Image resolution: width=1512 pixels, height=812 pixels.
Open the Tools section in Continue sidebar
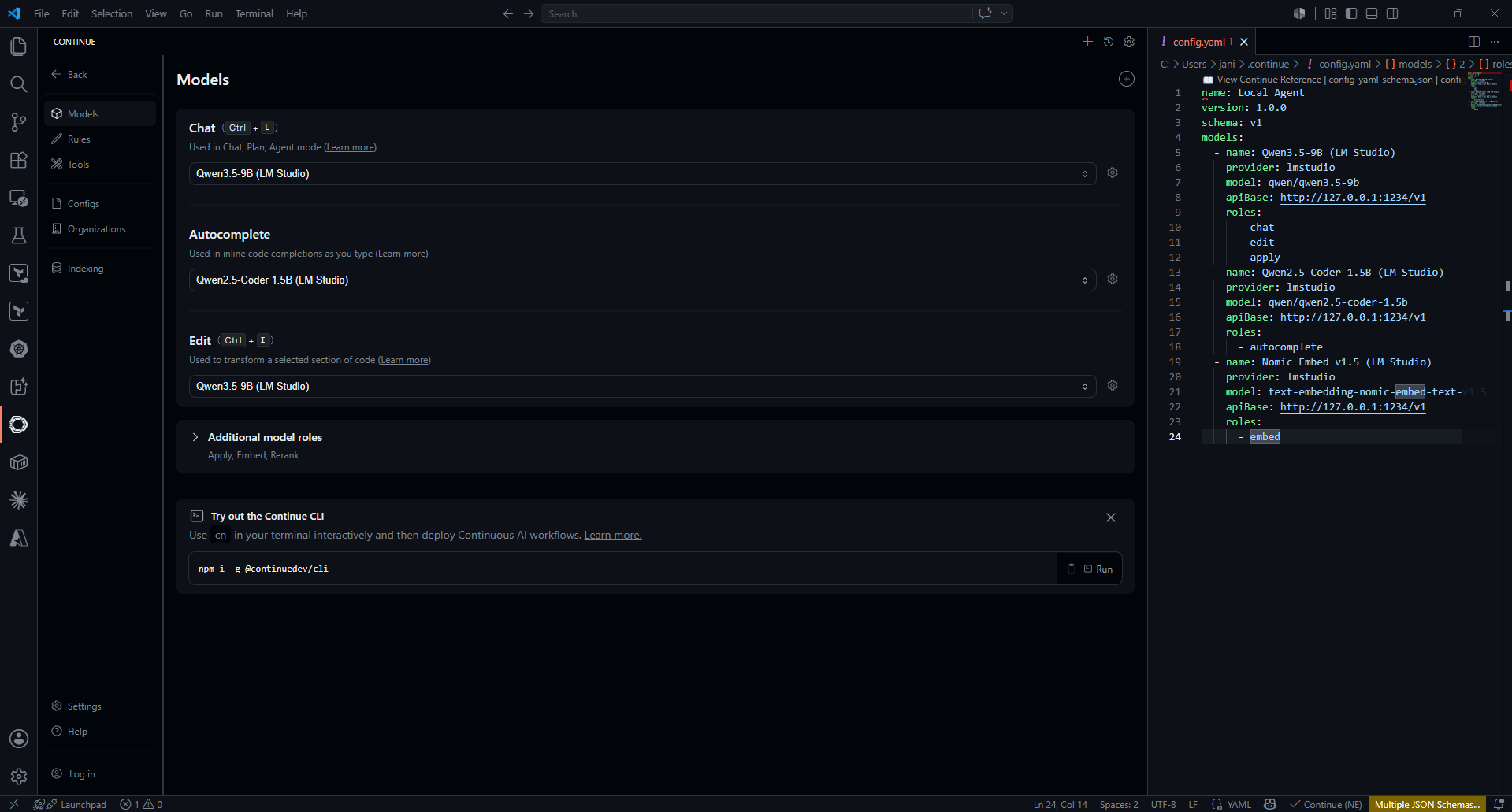[100, 165]
